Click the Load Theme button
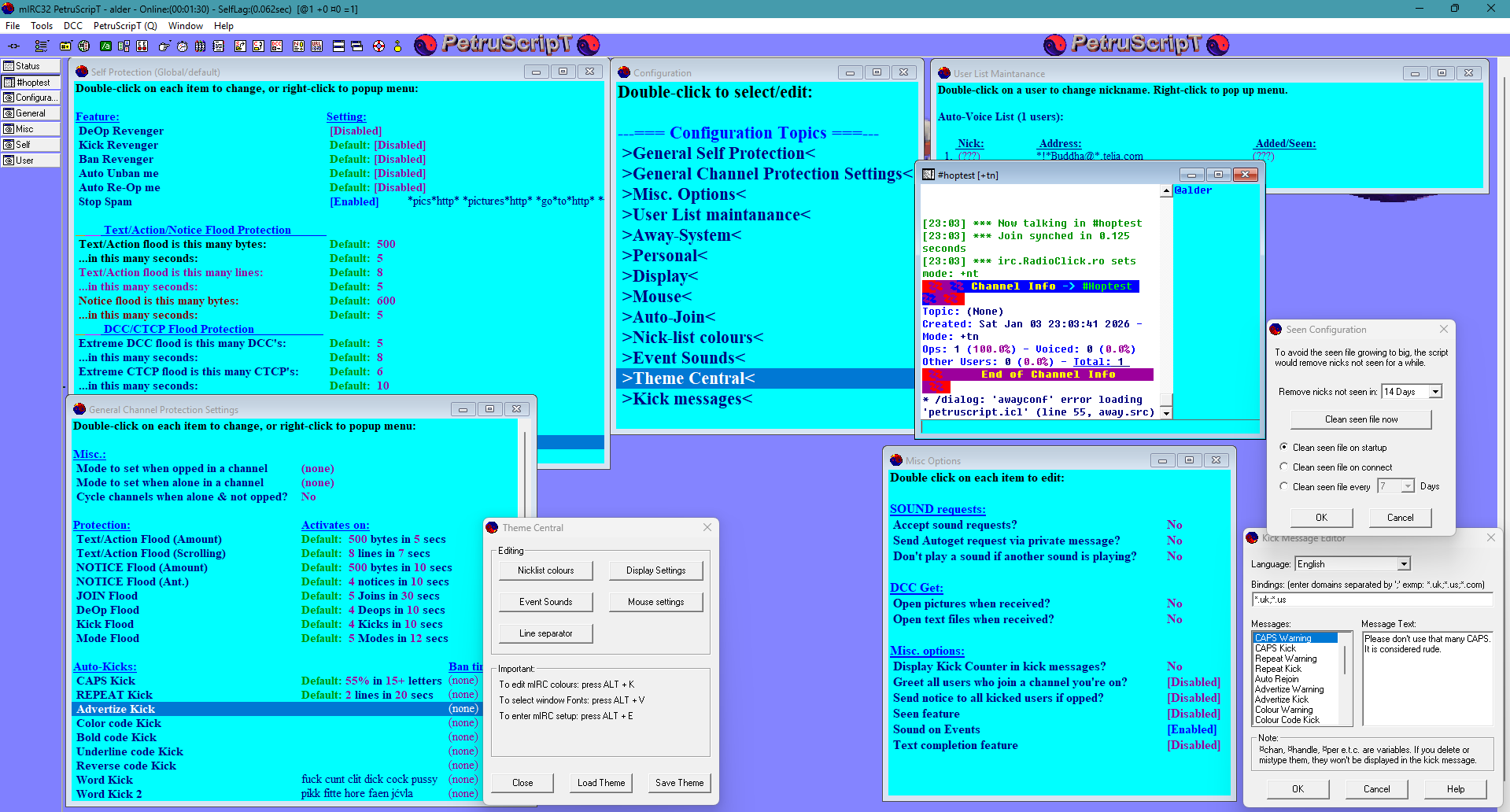1510x812 pixels. pyautogui.click(x=601, y=783)
